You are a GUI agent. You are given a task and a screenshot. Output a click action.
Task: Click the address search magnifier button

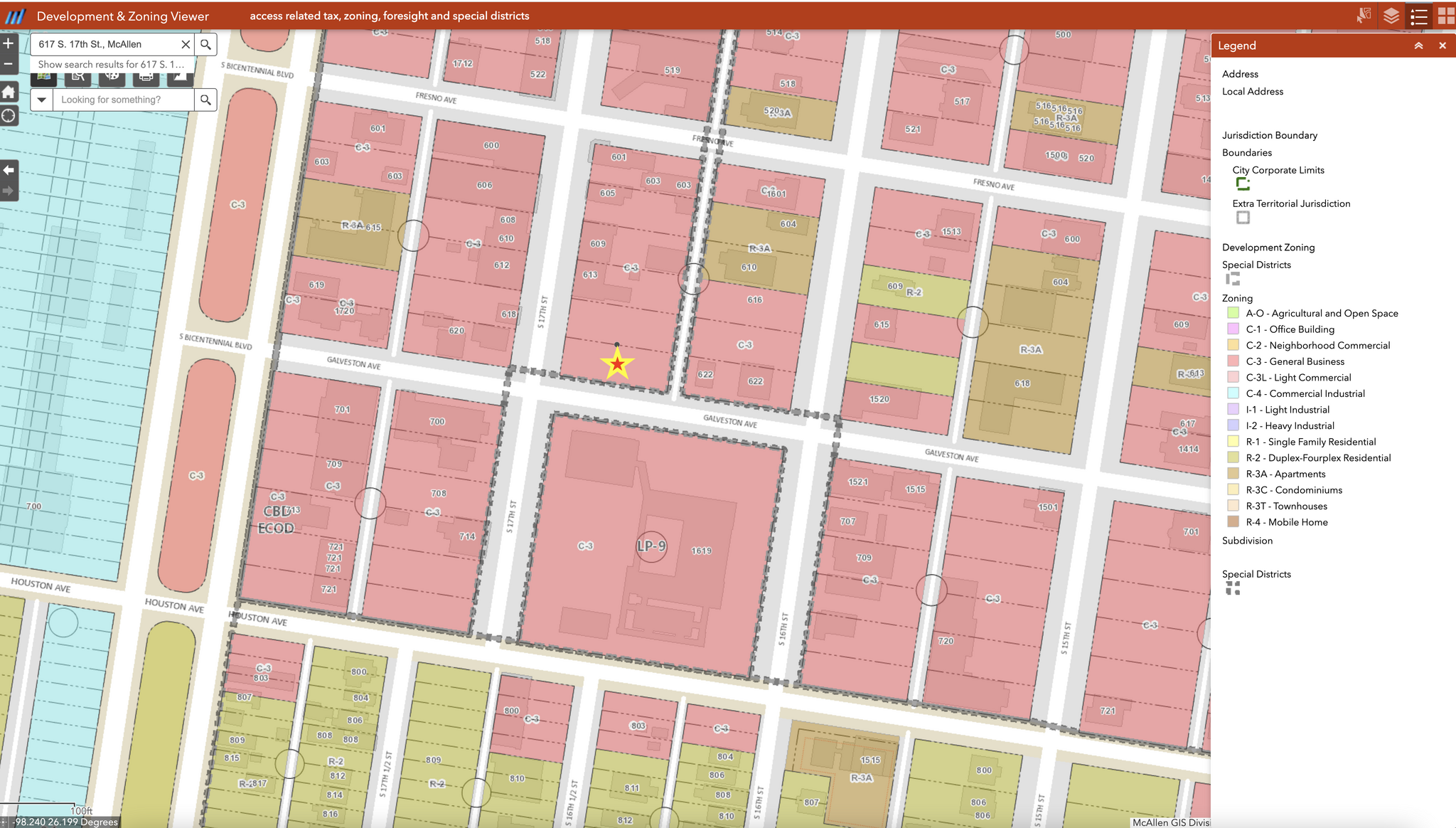click(x=205, y=44)
